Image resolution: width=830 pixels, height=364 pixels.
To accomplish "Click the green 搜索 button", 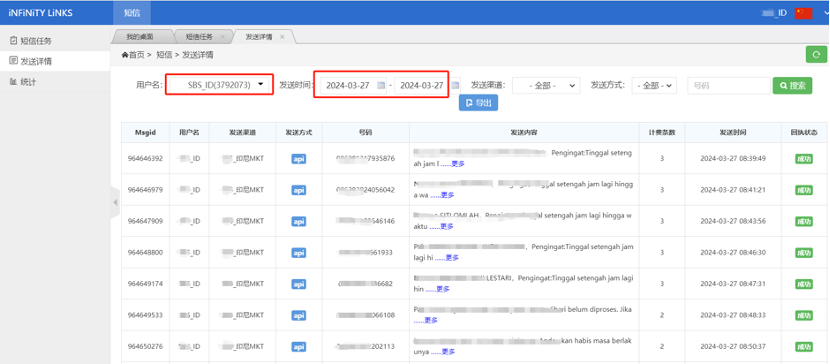I will click(792, 86).
